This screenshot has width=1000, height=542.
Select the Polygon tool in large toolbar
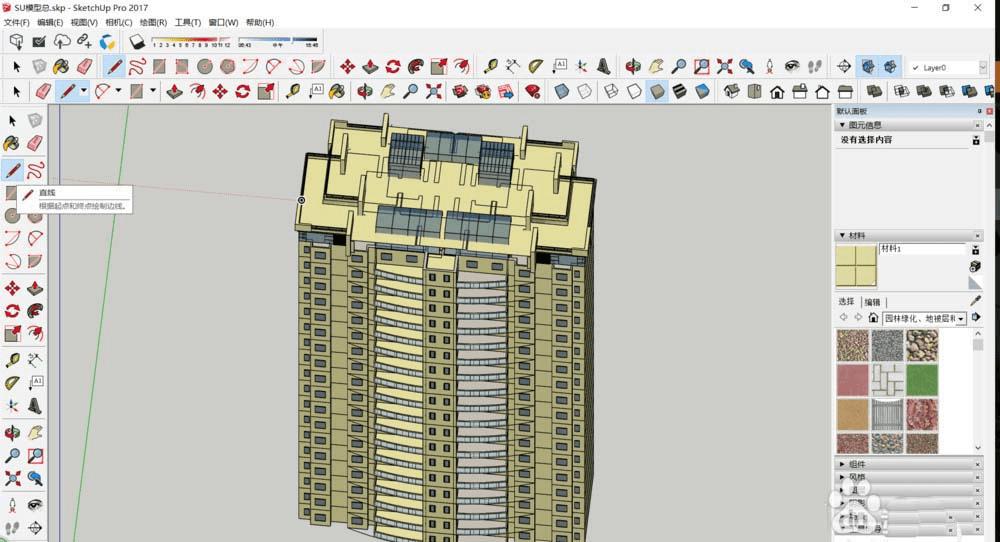coord(228,66)
